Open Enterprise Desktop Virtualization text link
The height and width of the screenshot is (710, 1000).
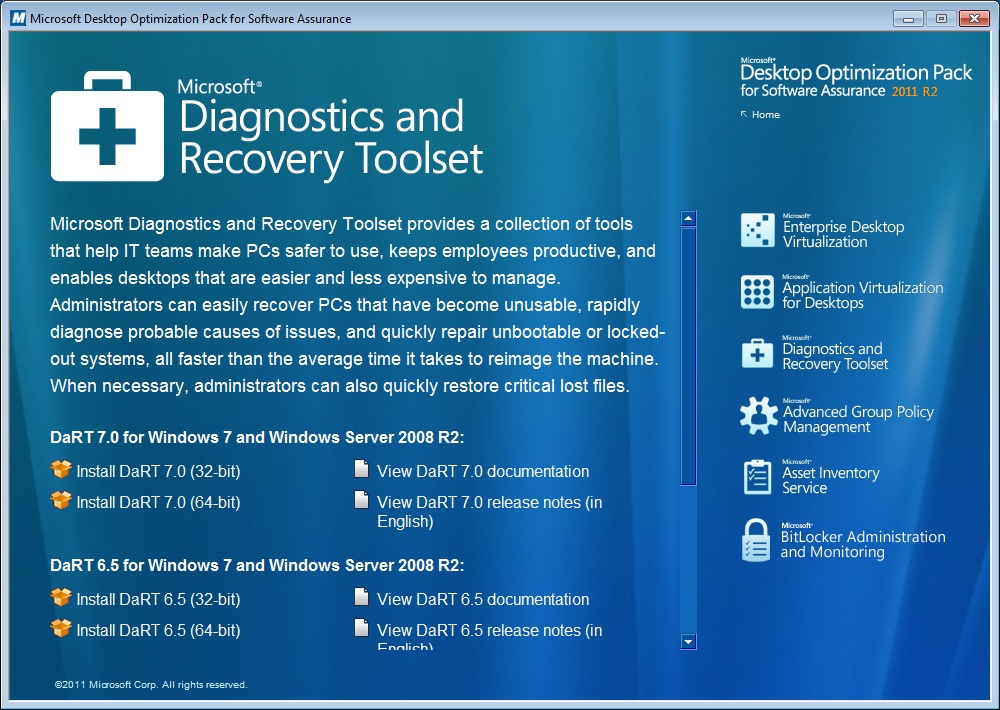coord(843,233)
